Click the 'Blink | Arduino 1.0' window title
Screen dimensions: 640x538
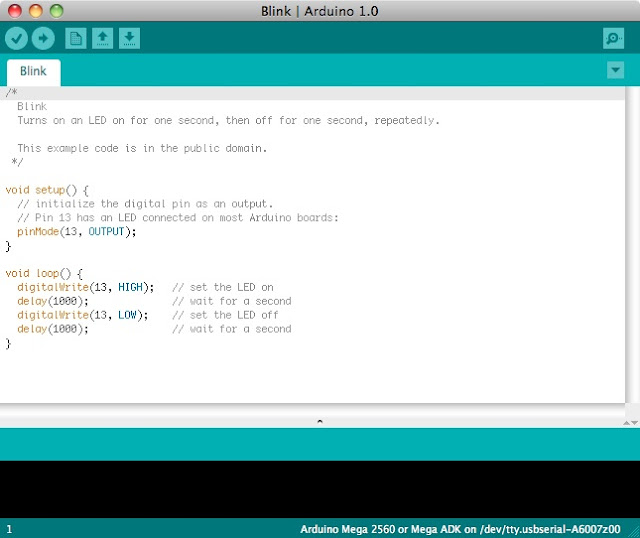[x=320, y=11]
